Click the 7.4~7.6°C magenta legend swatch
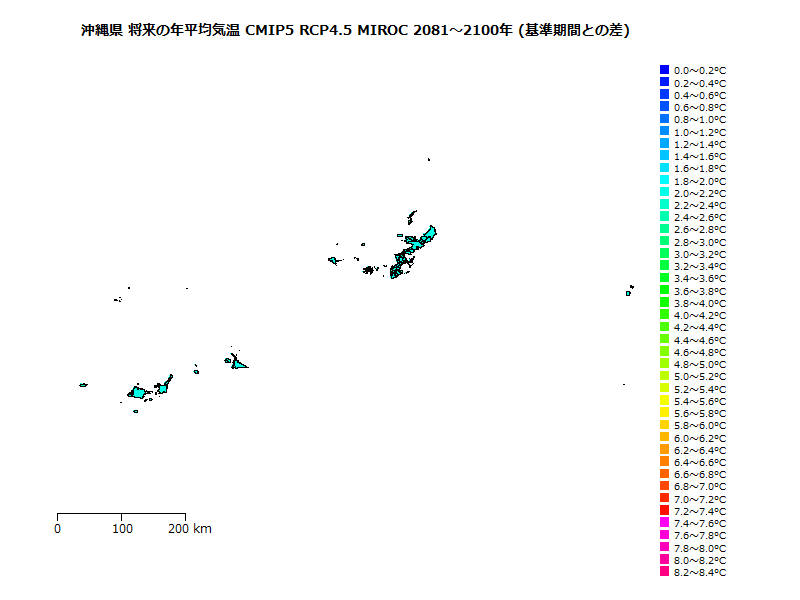The width and height of the screenshot is (800, 600). click(x=664, y=523)
